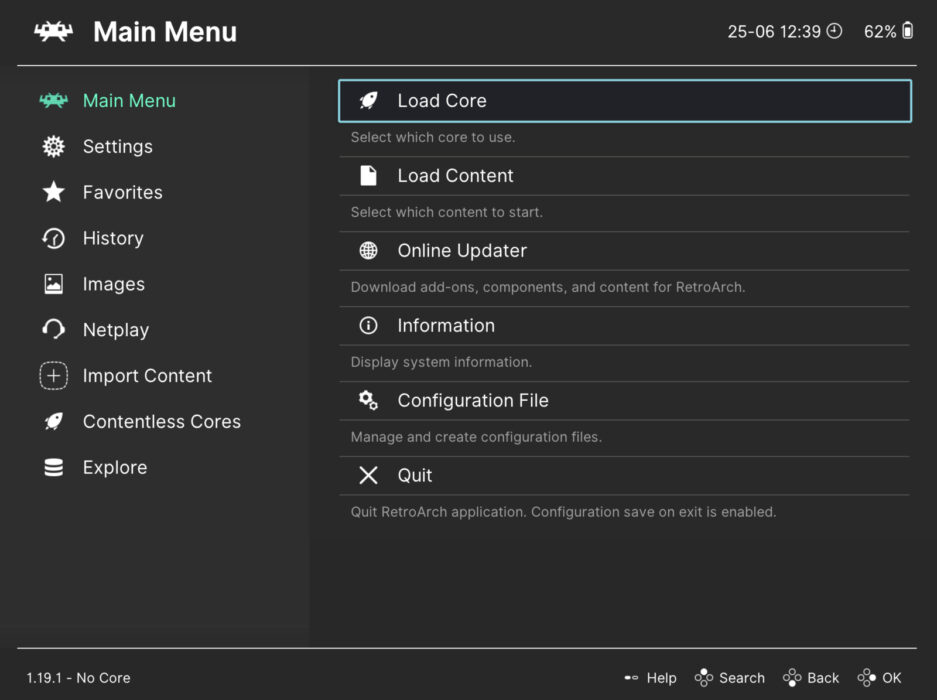The width and height of the screenshot is (937, 700).
Task: Click the Configuration File gear icon
Action: (x=368, y=399)
